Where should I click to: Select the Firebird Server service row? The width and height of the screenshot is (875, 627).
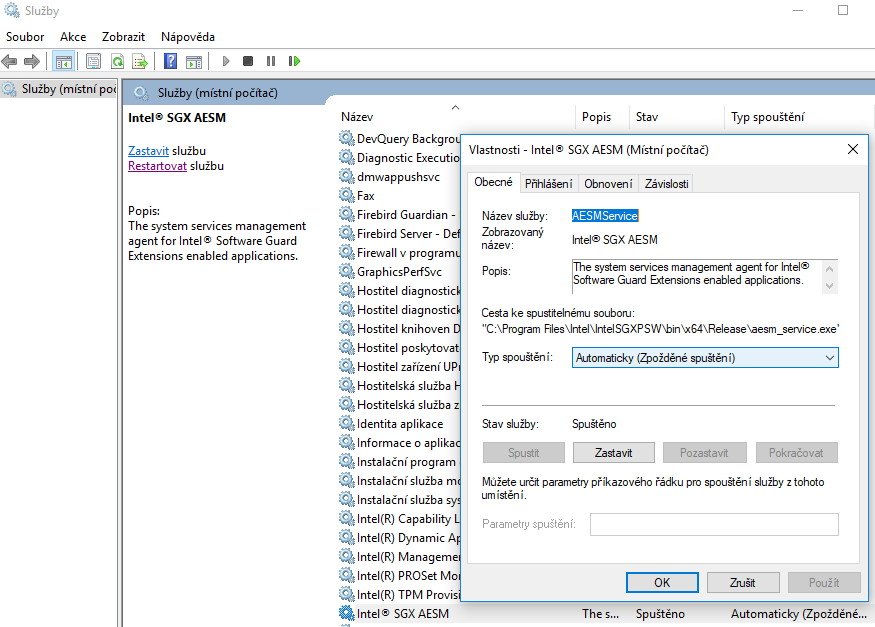click(400, 234)
